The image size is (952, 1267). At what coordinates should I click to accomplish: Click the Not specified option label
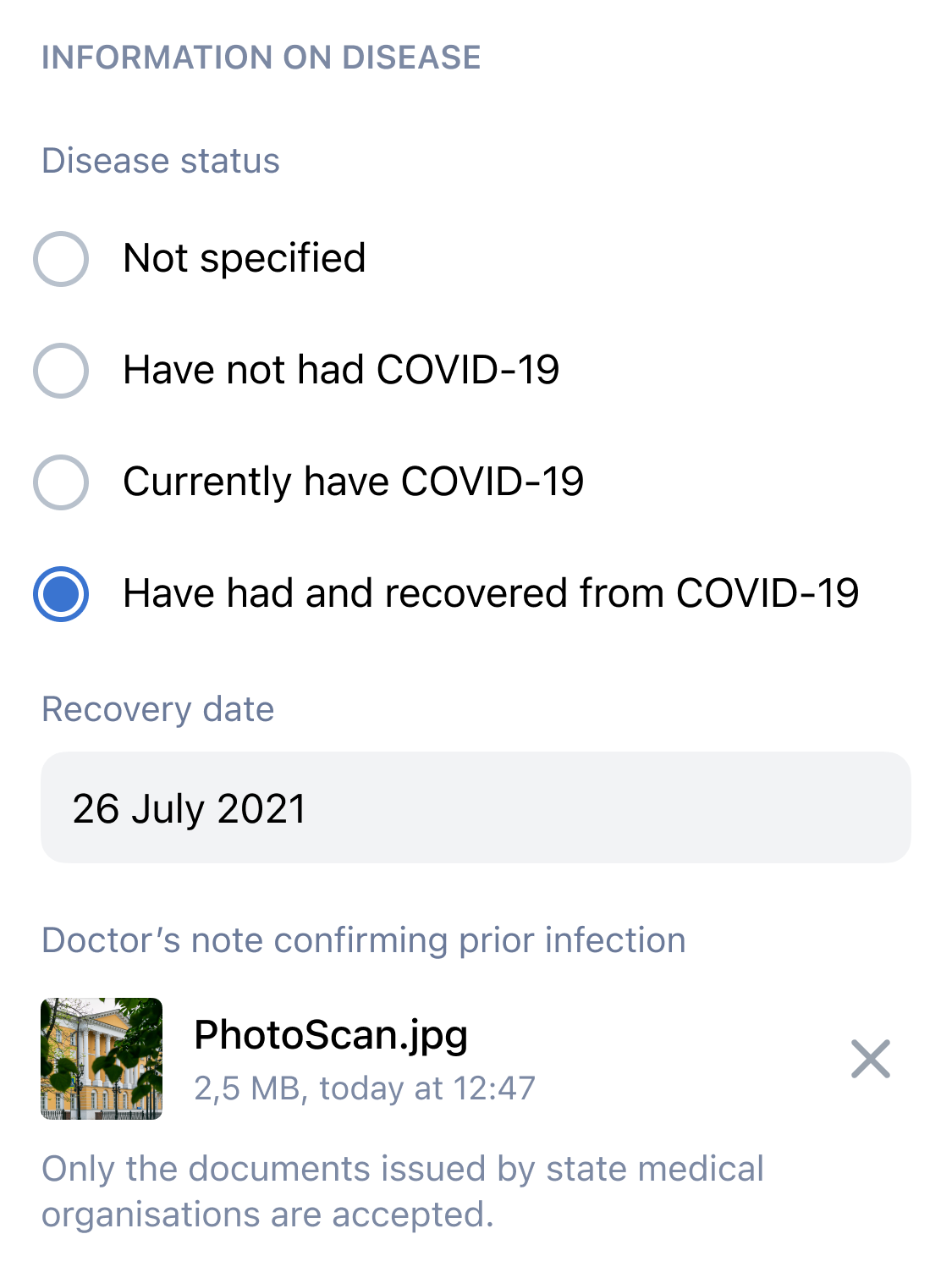point(244,258)
